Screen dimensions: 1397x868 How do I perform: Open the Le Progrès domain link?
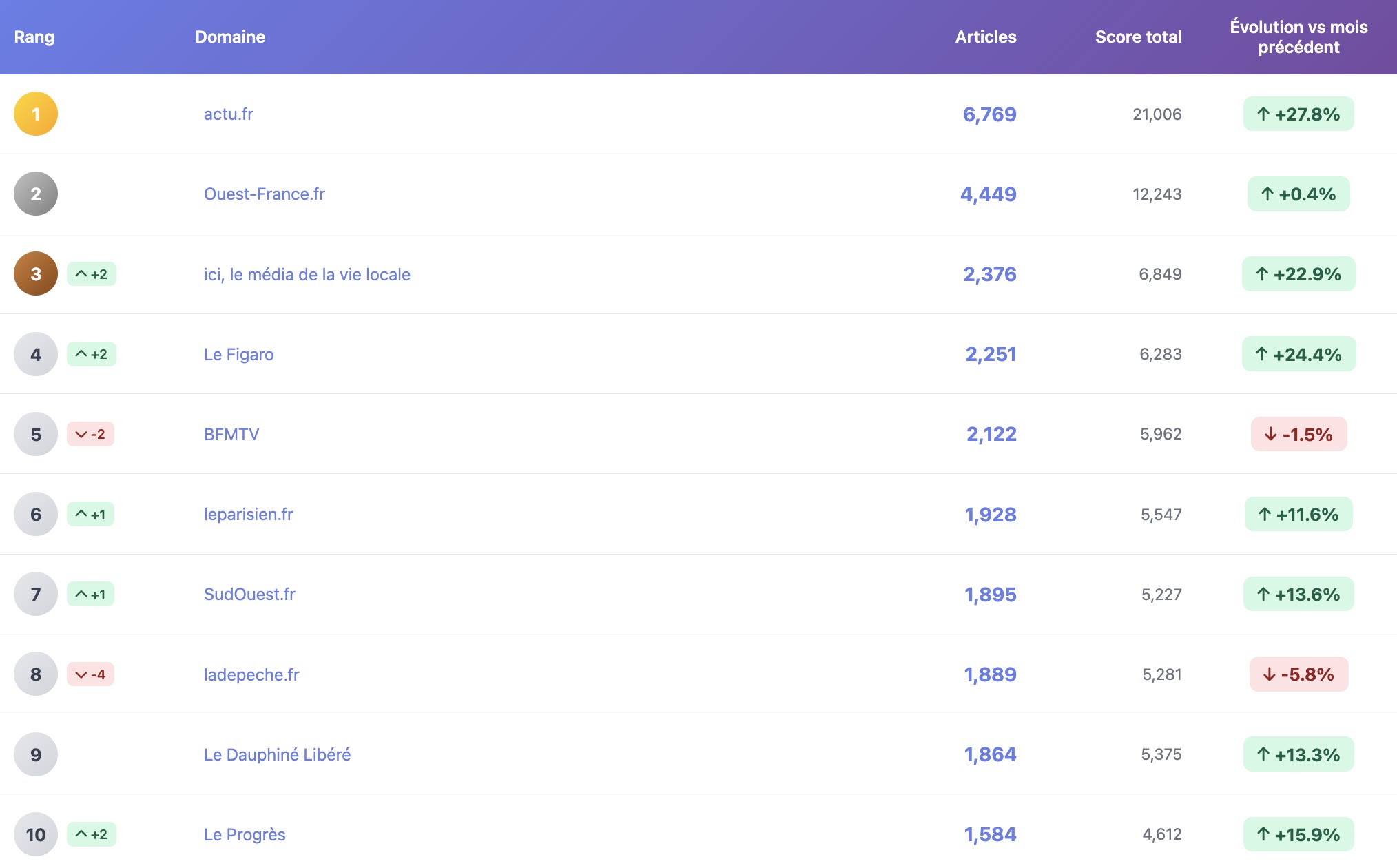pyautogui.click(x=245, y=834)
